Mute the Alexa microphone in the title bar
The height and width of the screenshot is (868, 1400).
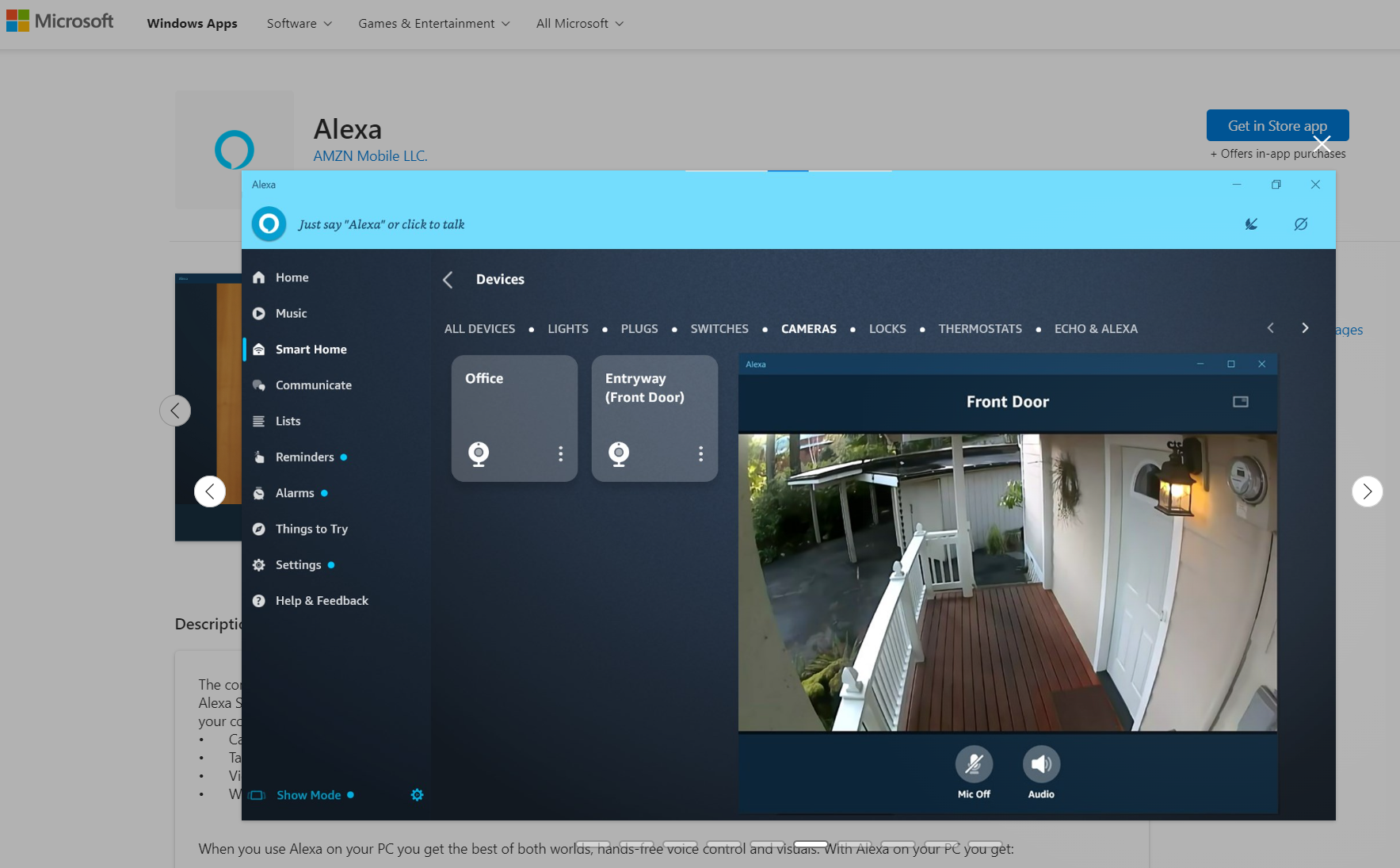pos(1251,224)
